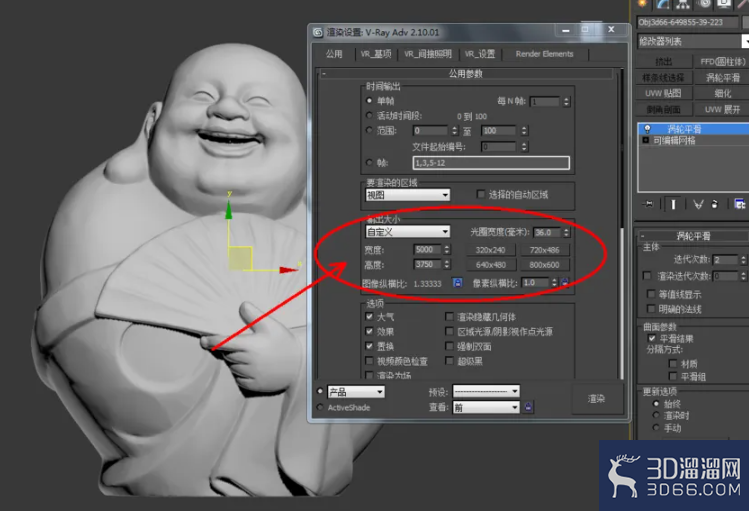Choose the 320x240 preset size button
The image size is (749, 511).
click(491, 250)
